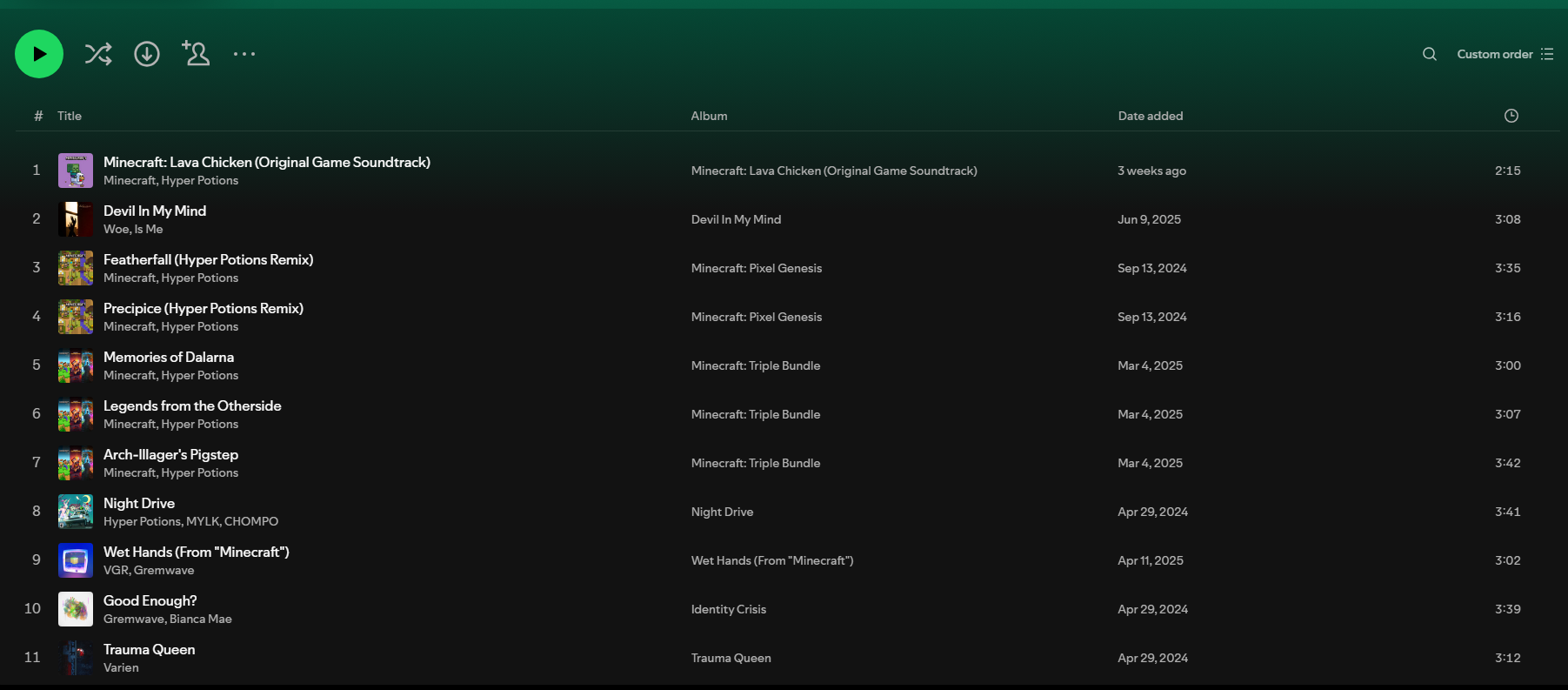Image resolution: width=1568 pixels, height=690 pixels.
Task: Go to Hyper Potions artist under Lava Chicken
Action: tap(200, 180)
